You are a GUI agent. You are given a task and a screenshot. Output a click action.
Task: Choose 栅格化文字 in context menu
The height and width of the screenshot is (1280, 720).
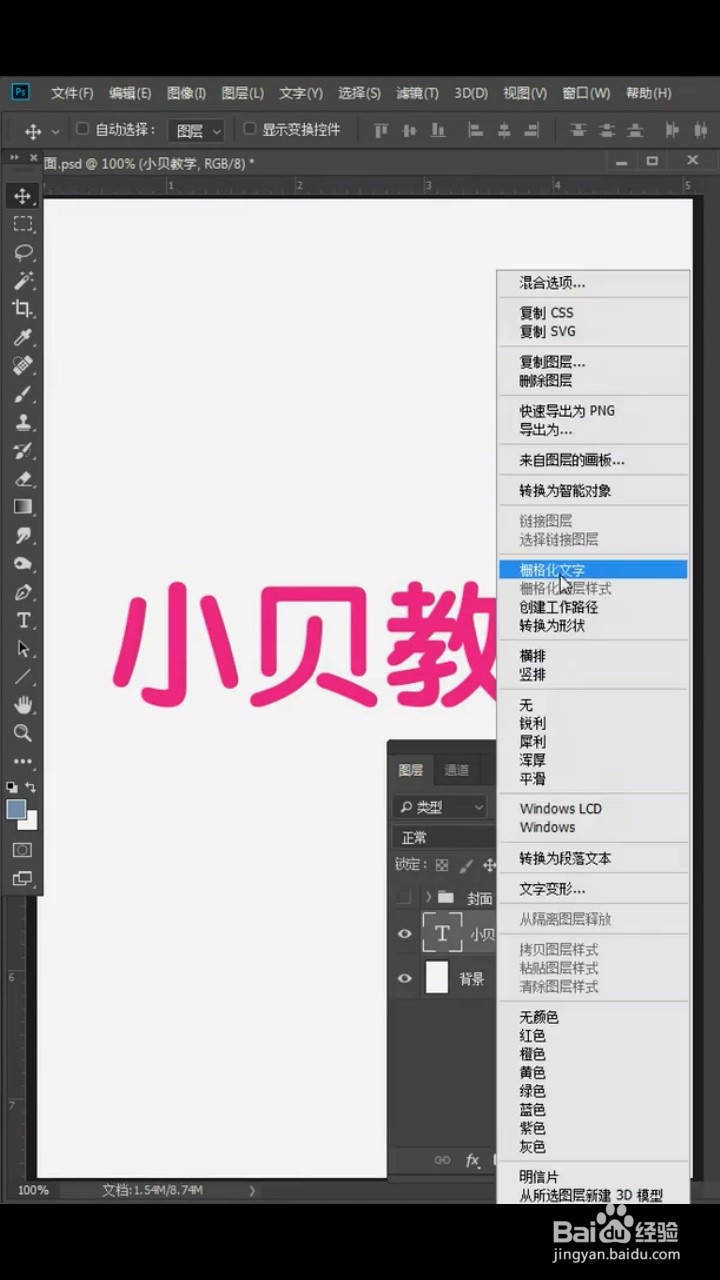pyautogui.click(x=593, y=569)
